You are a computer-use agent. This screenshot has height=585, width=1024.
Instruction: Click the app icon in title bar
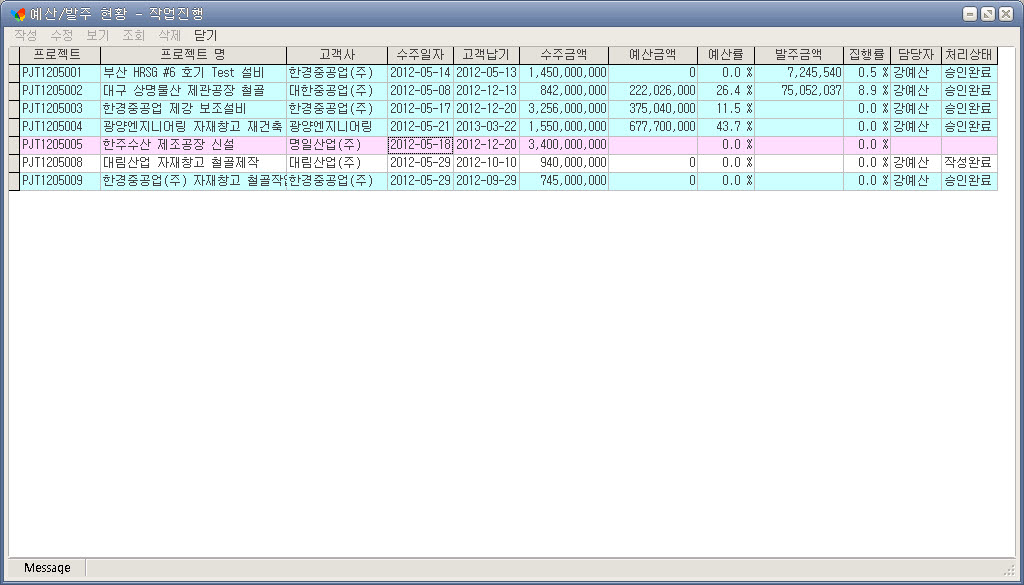tap(18, 14)
